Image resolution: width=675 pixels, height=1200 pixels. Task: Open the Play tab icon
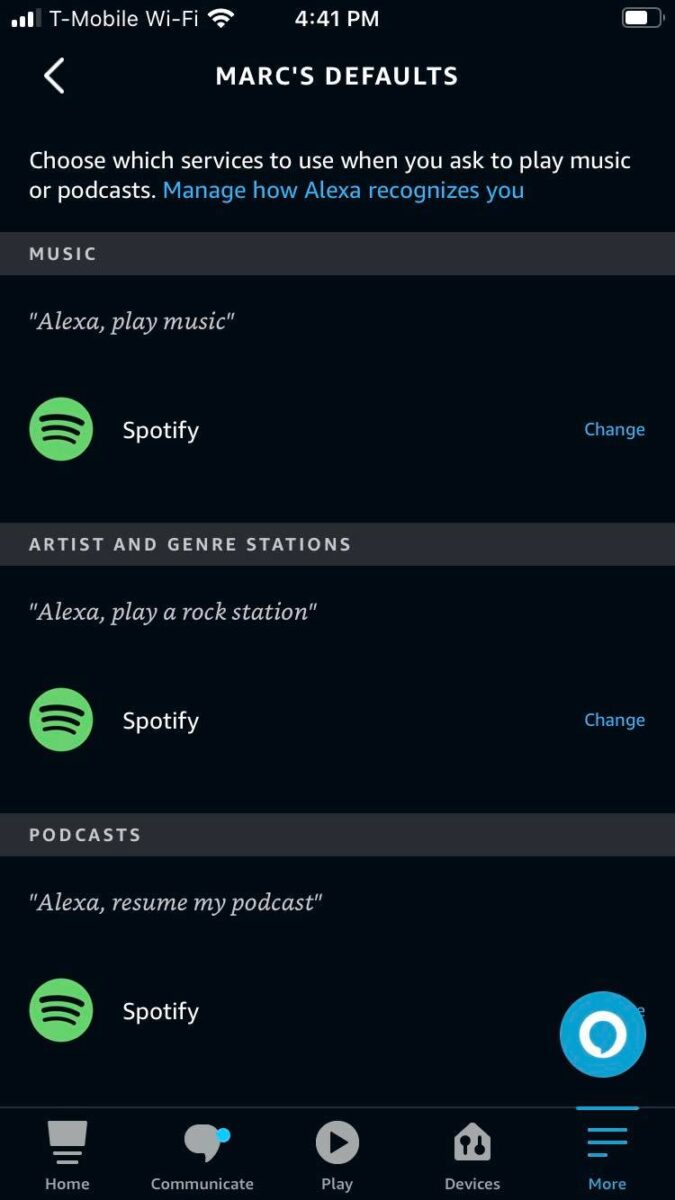click(337, 1142)
